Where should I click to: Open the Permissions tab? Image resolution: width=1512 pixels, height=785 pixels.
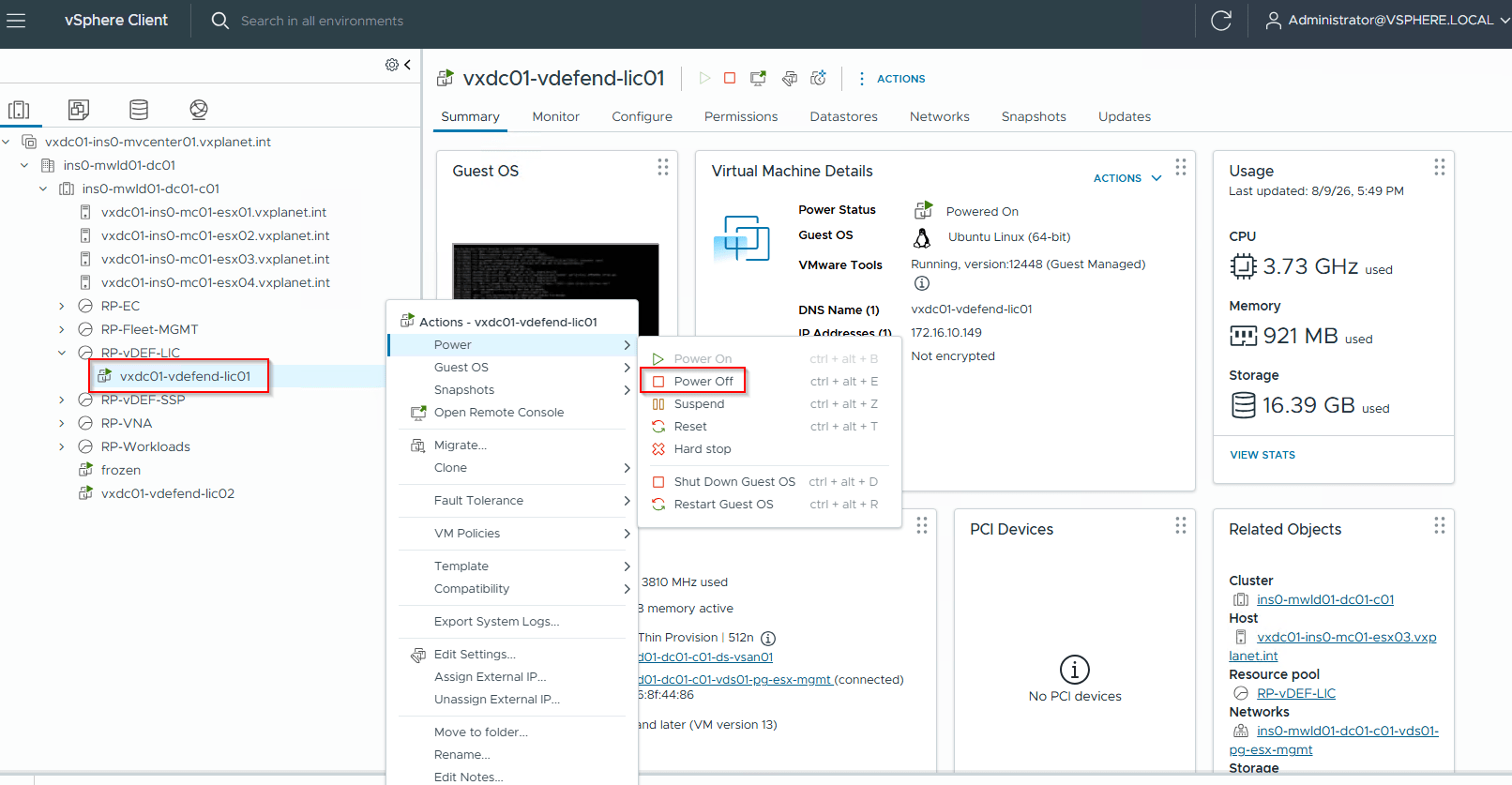741,116
